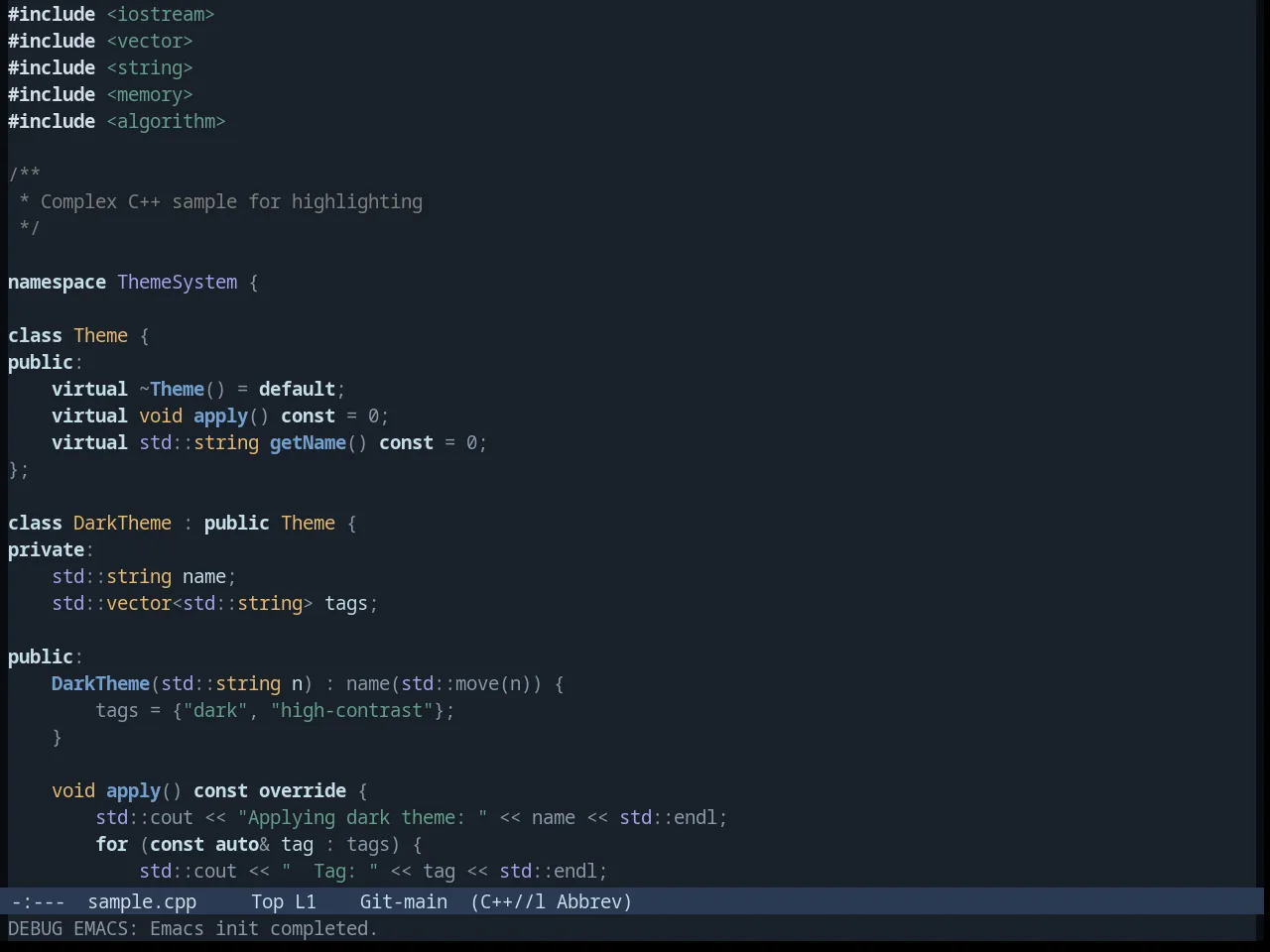Click the Theme name in 'class Theme {'

[100, 335]
